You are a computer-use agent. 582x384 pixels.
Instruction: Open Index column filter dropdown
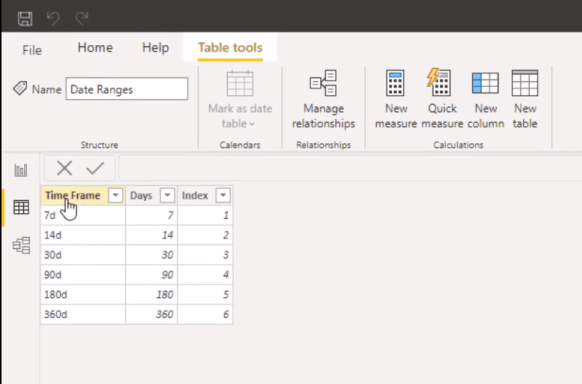click(223, 195)
